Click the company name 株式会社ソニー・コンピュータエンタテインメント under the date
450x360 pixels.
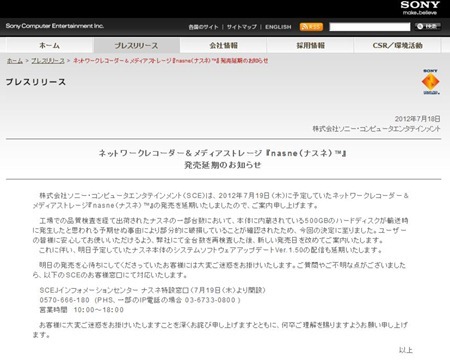[x=376, y=129]
